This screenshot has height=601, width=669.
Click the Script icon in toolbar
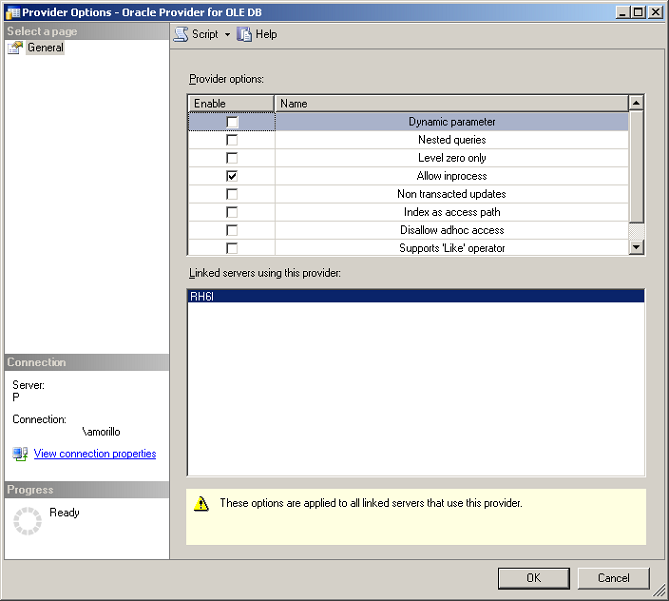tap(181, 34)
